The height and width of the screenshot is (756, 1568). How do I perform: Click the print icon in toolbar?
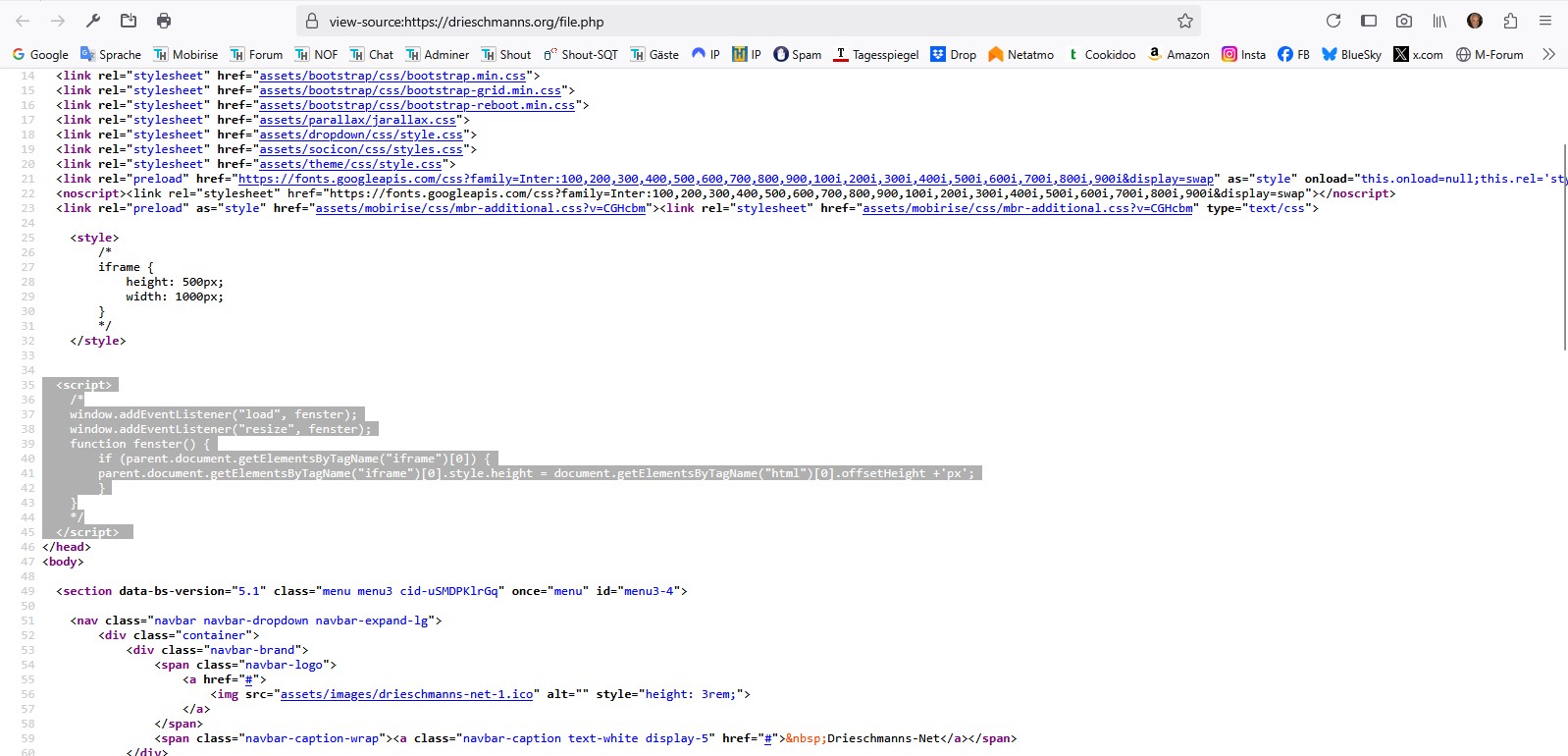(x=164, y=21)
